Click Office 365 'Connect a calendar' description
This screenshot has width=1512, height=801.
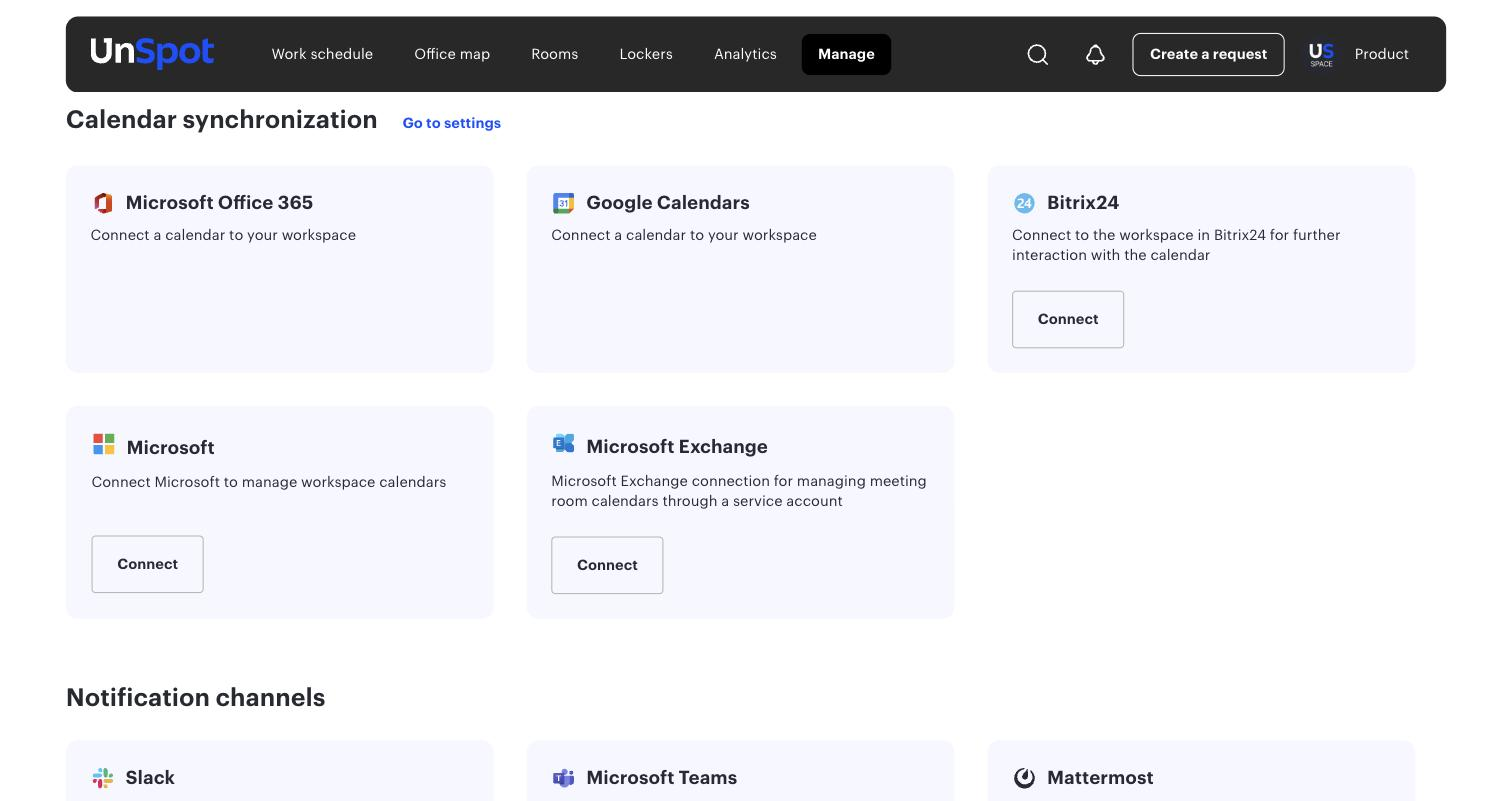pos(223,235)
